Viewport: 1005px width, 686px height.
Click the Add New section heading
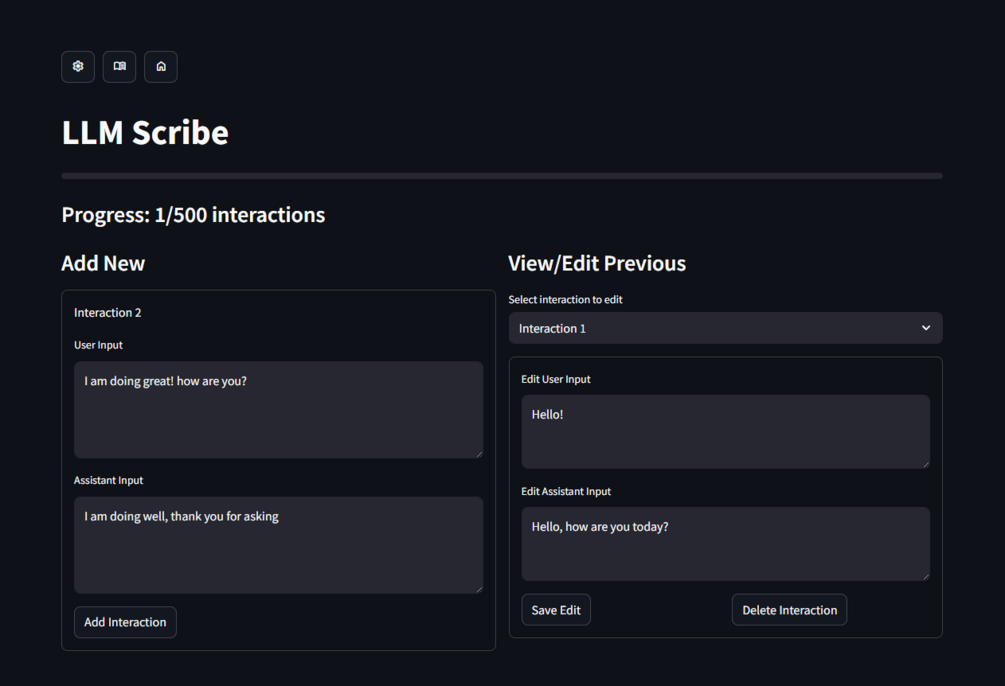[103, 263]
